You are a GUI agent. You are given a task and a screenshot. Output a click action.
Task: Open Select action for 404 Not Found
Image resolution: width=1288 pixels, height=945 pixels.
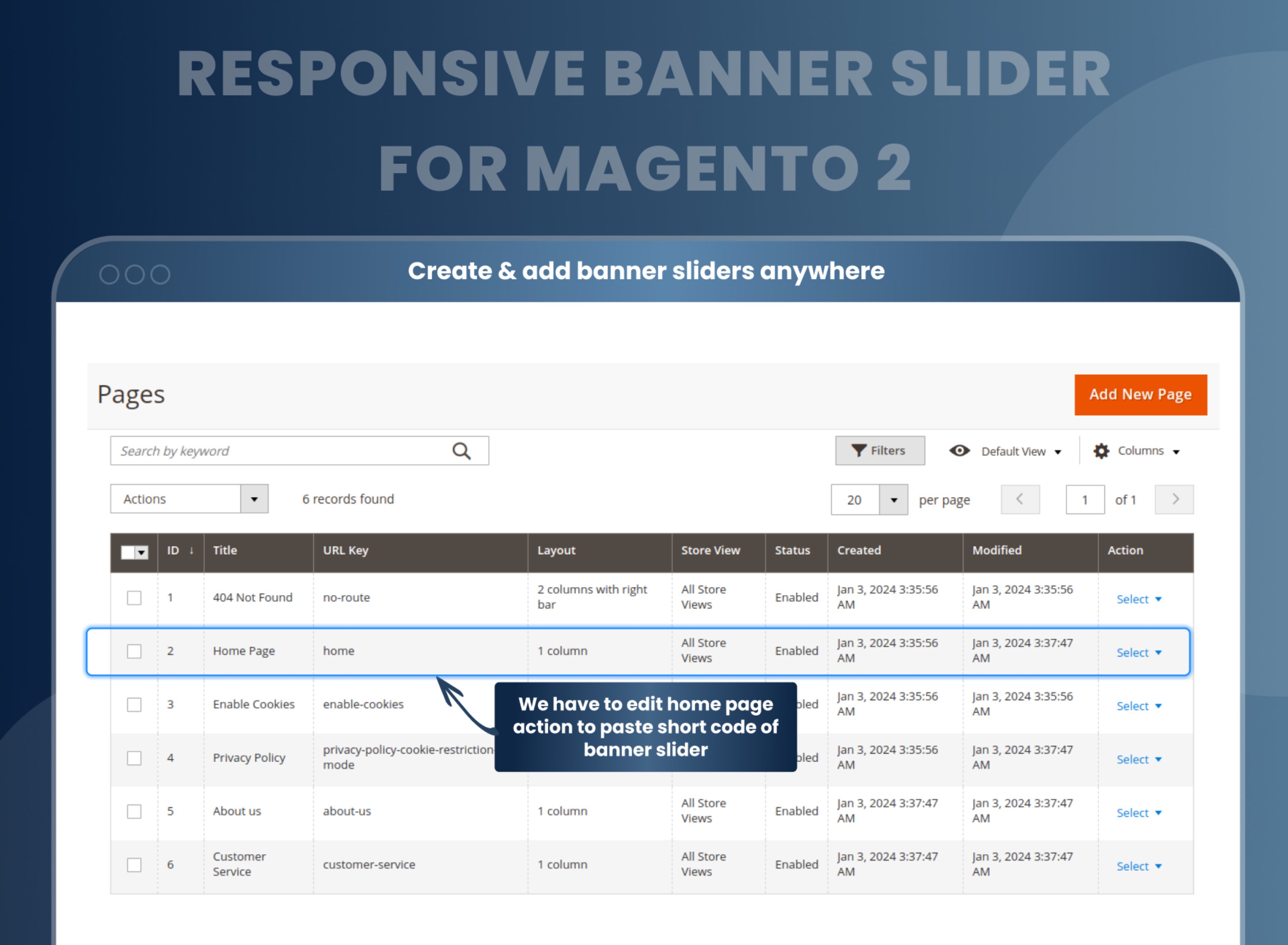[x=1139, y=599]
